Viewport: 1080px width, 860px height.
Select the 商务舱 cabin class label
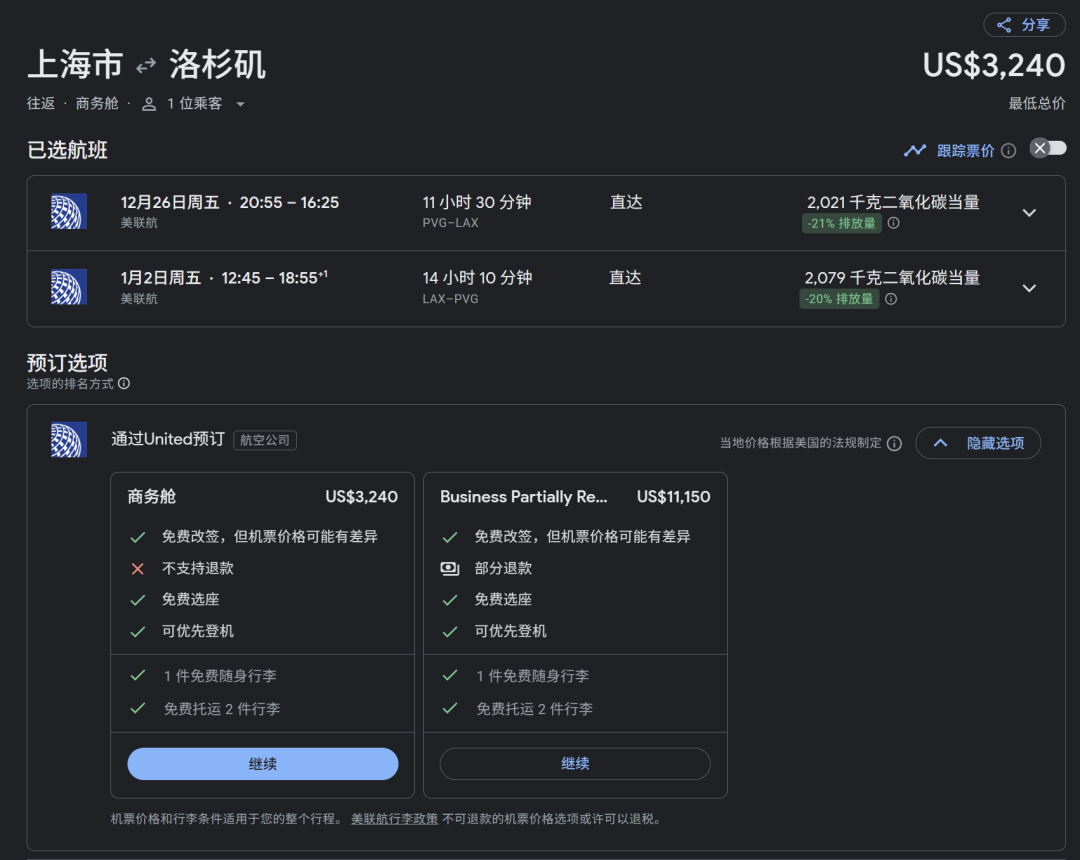(97, 104)
